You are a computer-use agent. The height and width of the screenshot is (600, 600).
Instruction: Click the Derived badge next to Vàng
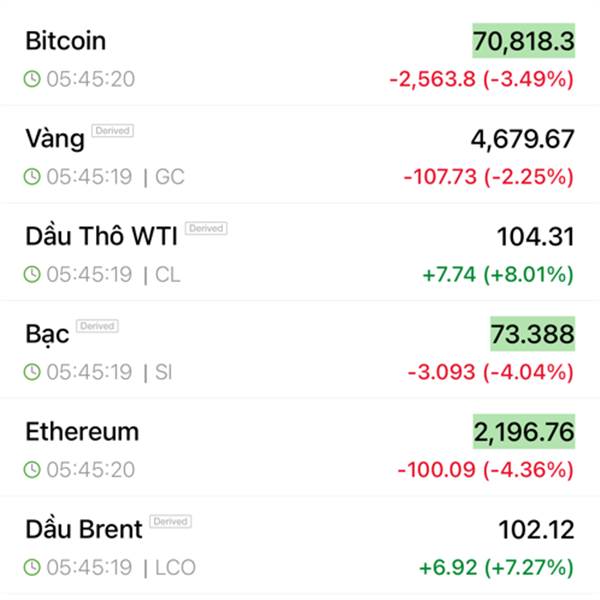(113, 131)
